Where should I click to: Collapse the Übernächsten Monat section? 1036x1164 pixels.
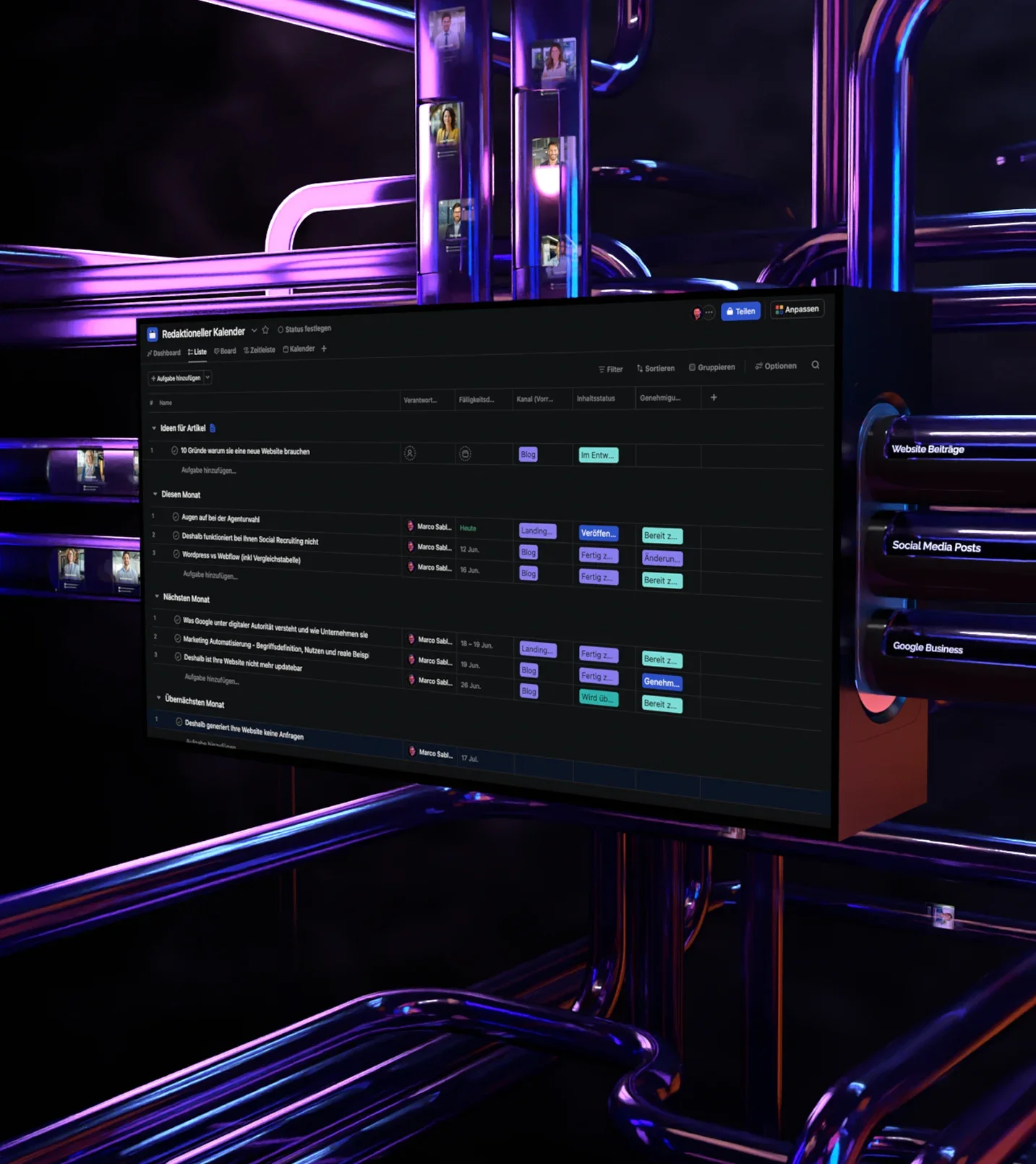pyautogui.click(x=158, y=698)
